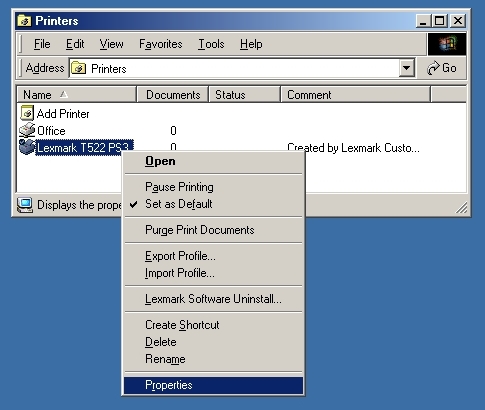Expand the Address bar dropdown arrow
This screenshot has width=485, height=410.
[x=407, y=68]
